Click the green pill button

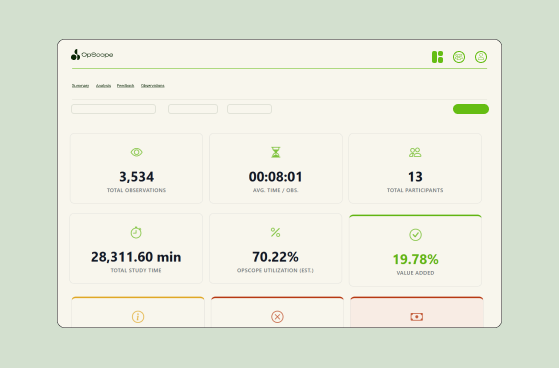pos(471,109)
